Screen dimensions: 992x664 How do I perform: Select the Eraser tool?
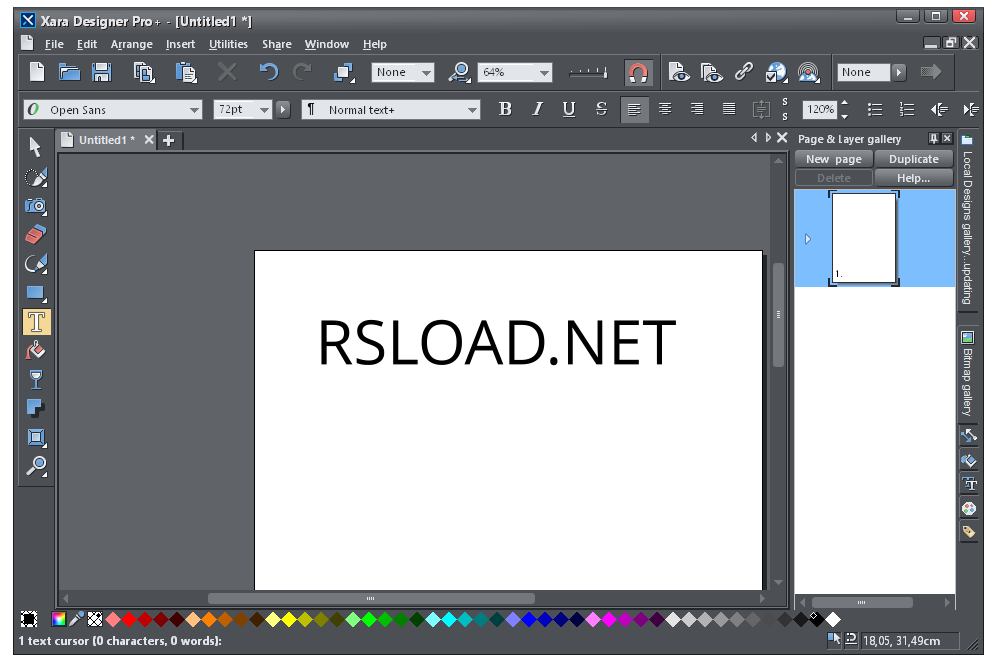35,235
